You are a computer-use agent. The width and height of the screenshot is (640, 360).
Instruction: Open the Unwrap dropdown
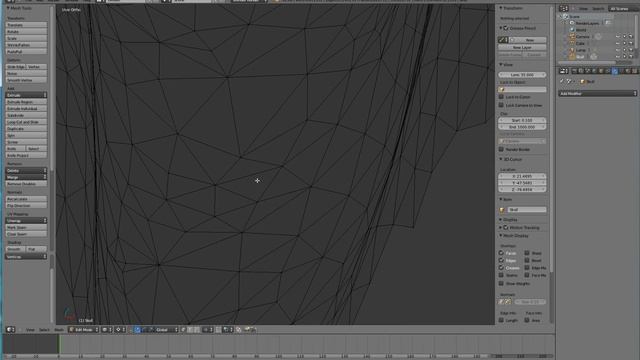click(26, 220)
